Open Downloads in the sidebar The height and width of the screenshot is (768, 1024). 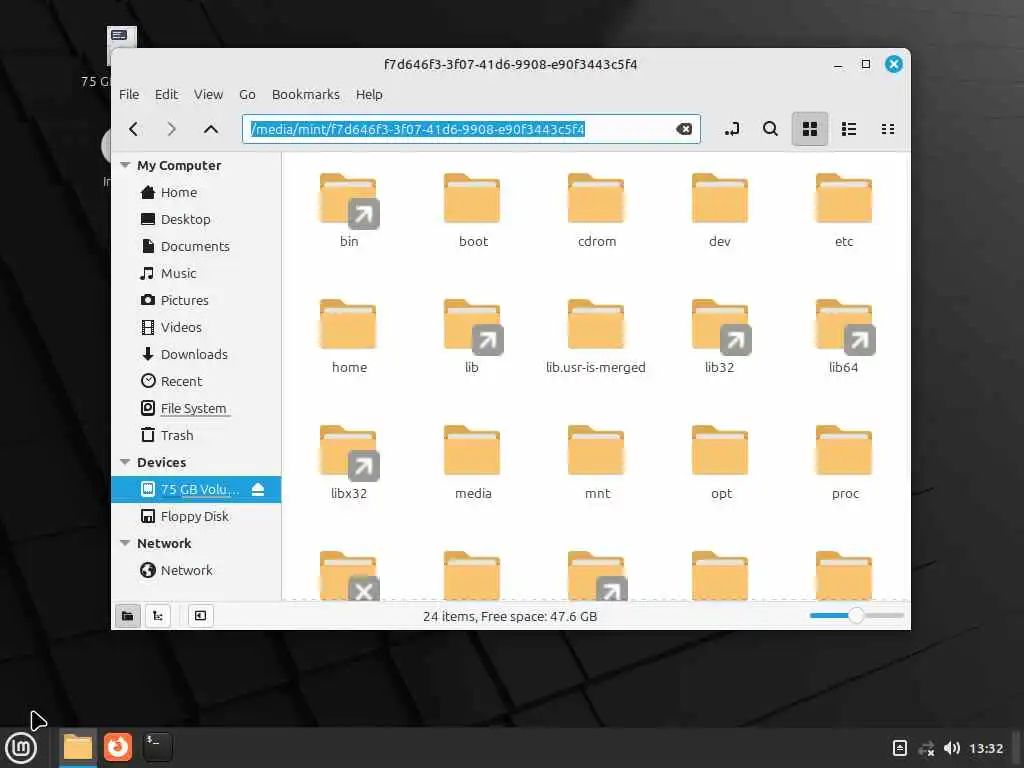[x=196, y=355]
